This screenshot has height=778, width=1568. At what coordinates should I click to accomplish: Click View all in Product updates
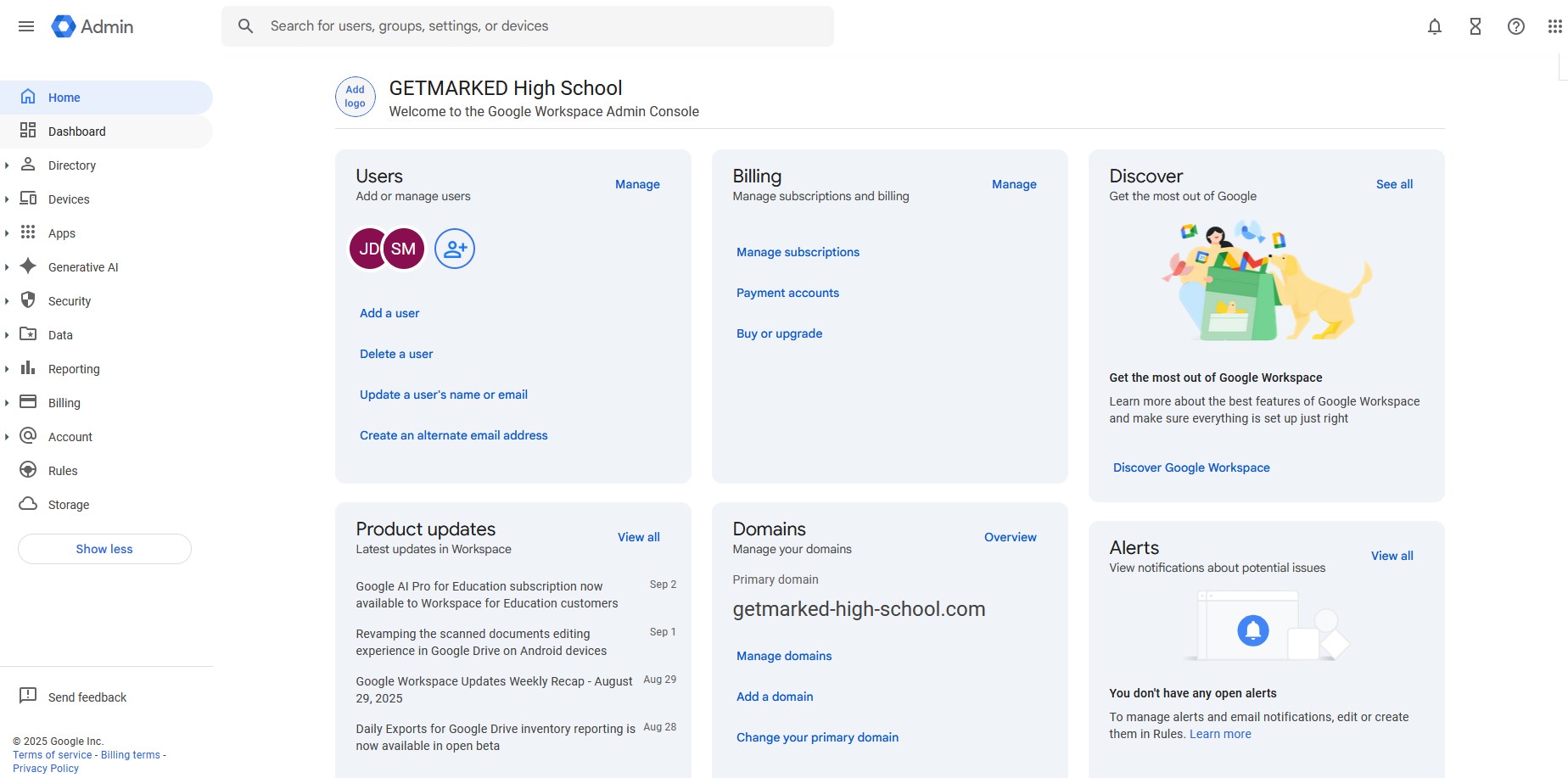click(639, 537)
